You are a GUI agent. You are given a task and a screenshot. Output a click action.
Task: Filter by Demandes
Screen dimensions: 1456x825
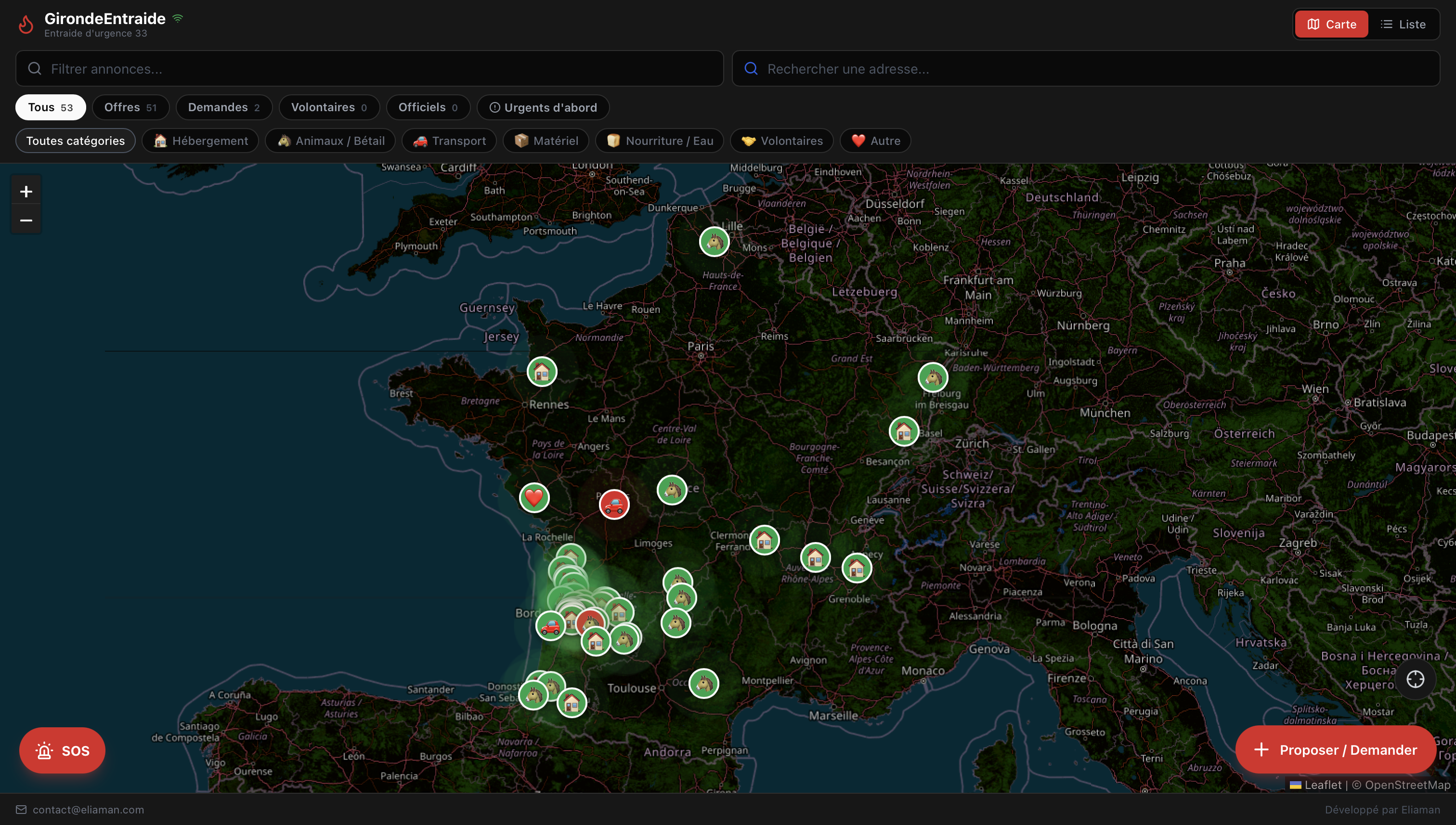[x=224, y=107]
